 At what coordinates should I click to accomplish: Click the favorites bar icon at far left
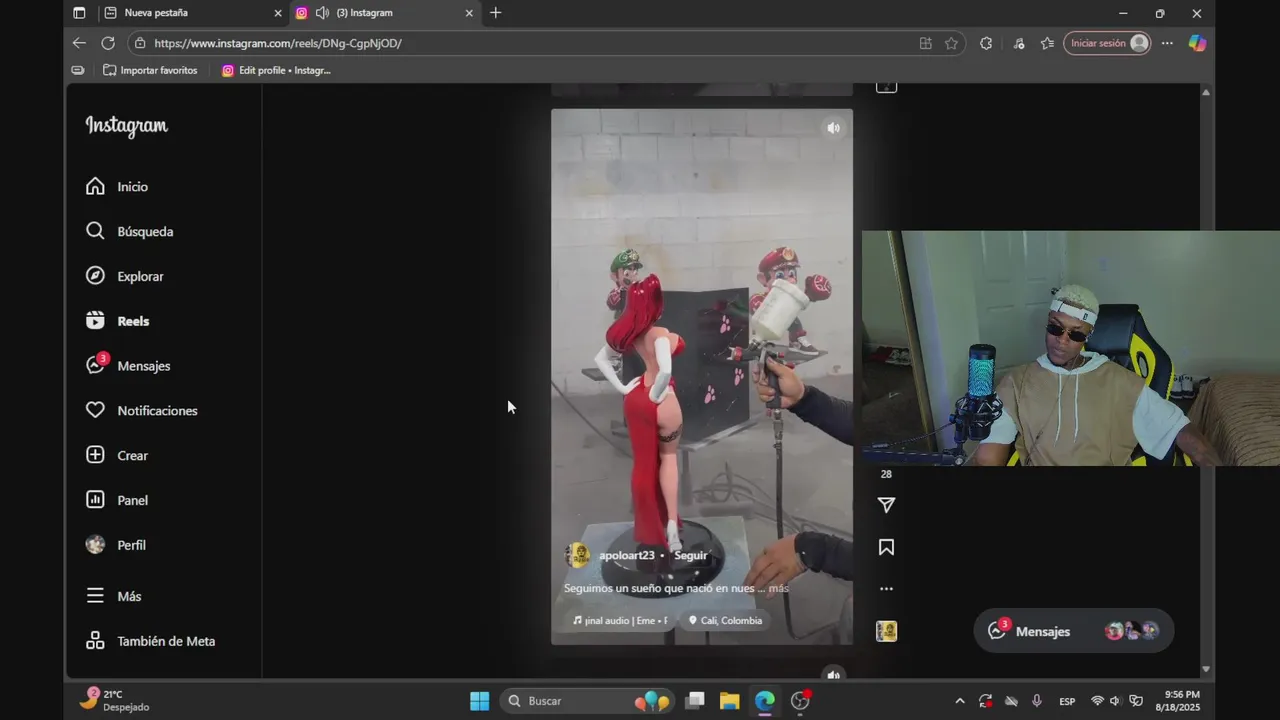click(78, 70)
